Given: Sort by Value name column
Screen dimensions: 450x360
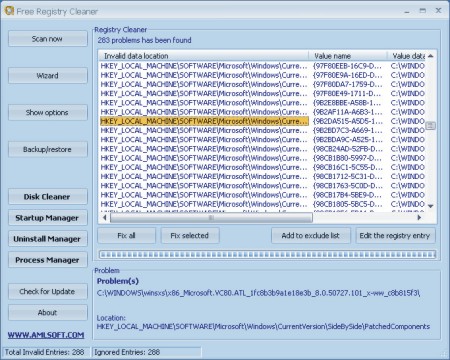Looking at the screenshot, I should [348, 56].
